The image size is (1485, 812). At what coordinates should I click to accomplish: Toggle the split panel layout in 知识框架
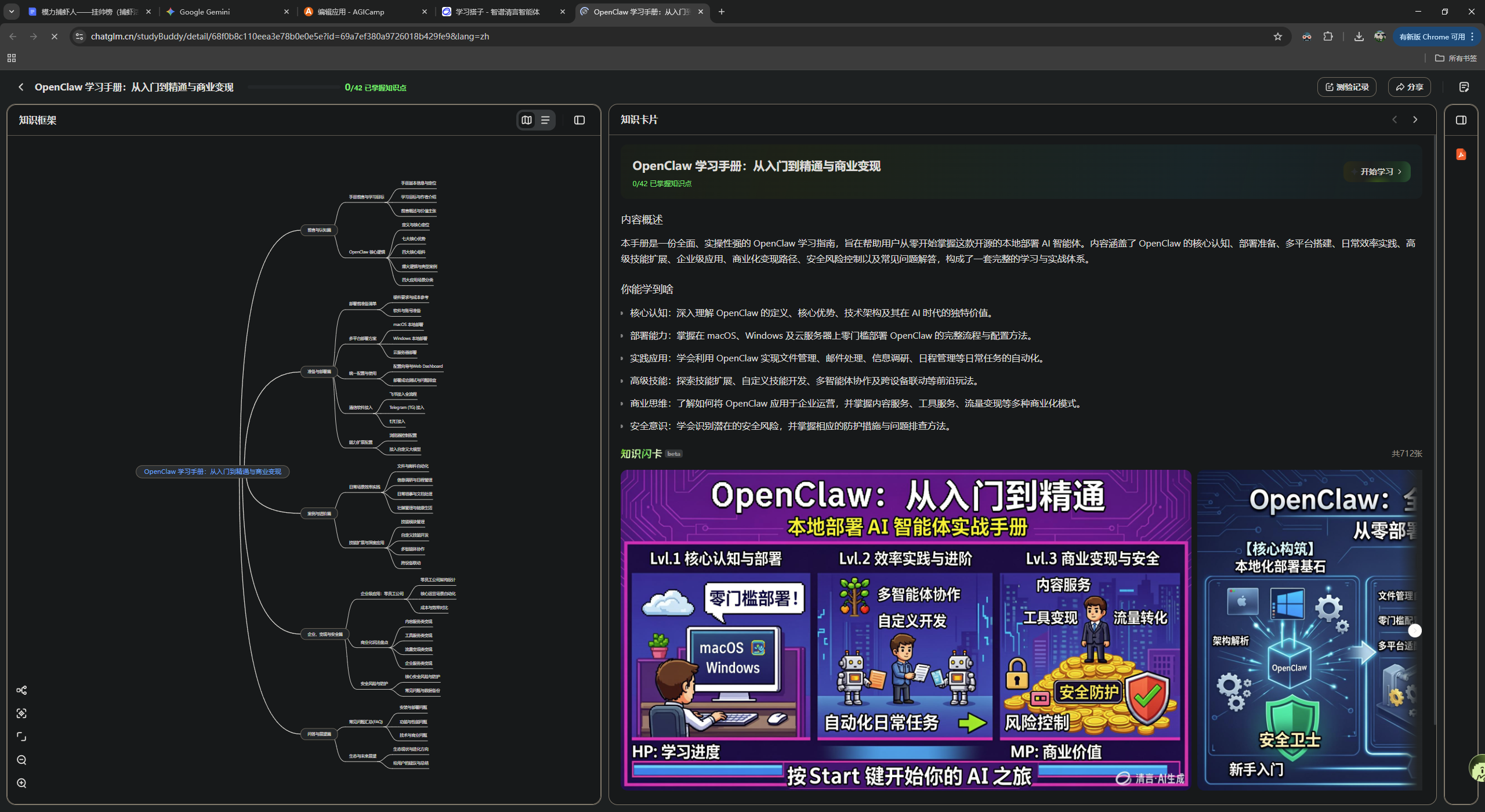(x=579, y=120)
